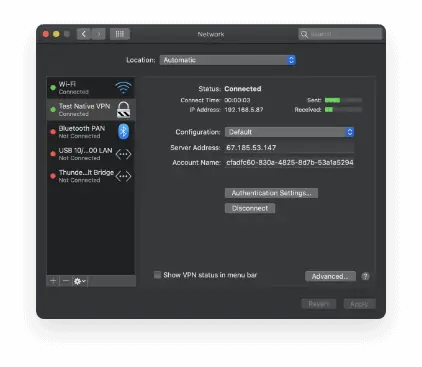The height and width of the screenshot is (367, 422).
Task: Expand the Configuration dropdown showing Default
Action: (289, 132)
